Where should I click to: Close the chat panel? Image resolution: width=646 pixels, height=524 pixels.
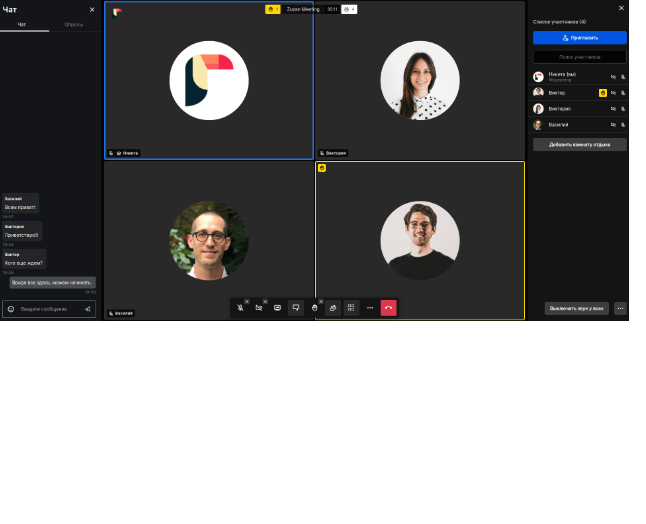click(x=92, y=9)
